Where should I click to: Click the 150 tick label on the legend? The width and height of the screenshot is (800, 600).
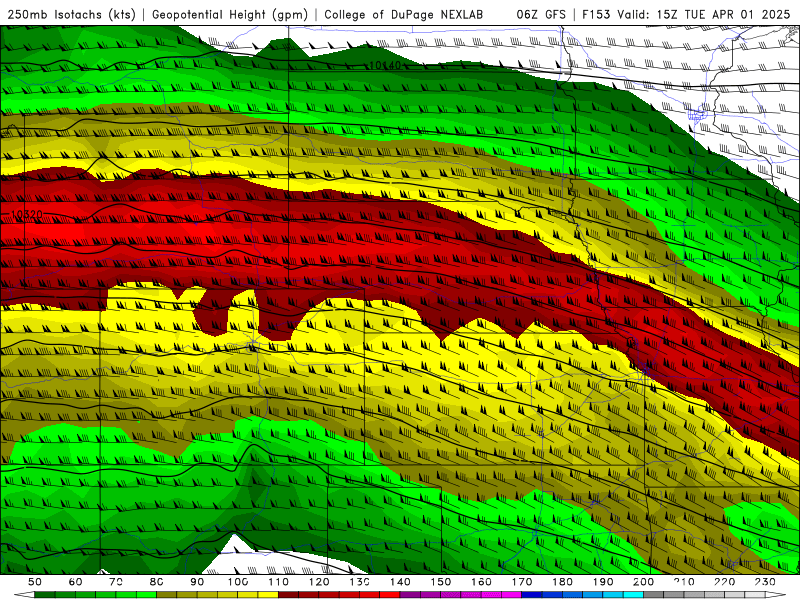coord(440,582)
